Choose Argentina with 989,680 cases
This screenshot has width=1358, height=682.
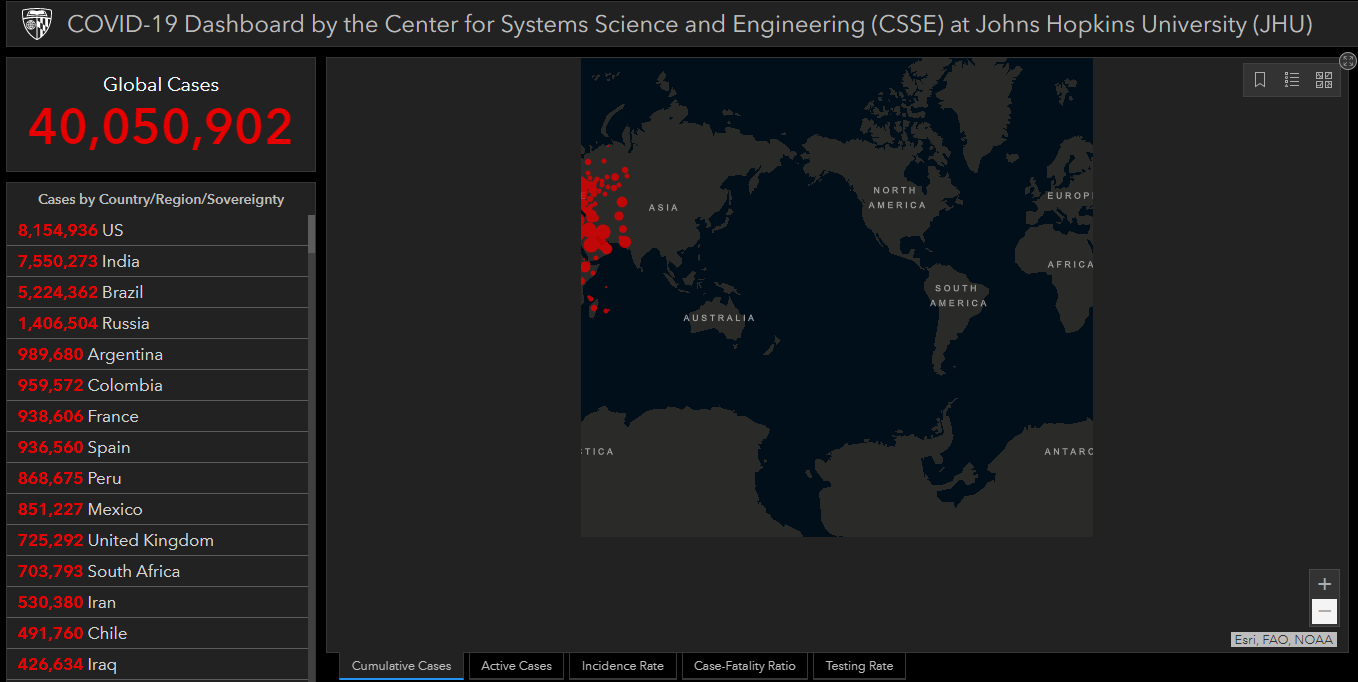[x=158, y=354]
